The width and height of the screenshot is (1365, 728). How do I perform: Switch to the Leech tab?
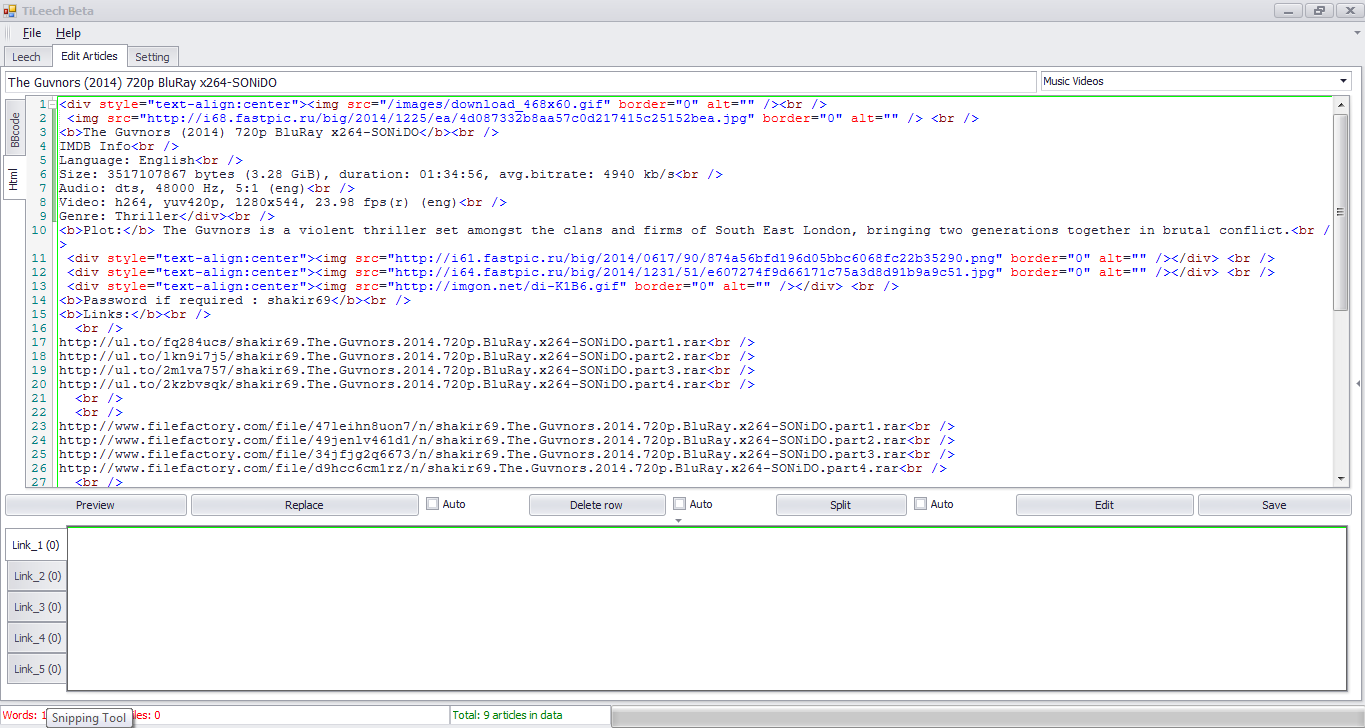[x=26, y=57]
